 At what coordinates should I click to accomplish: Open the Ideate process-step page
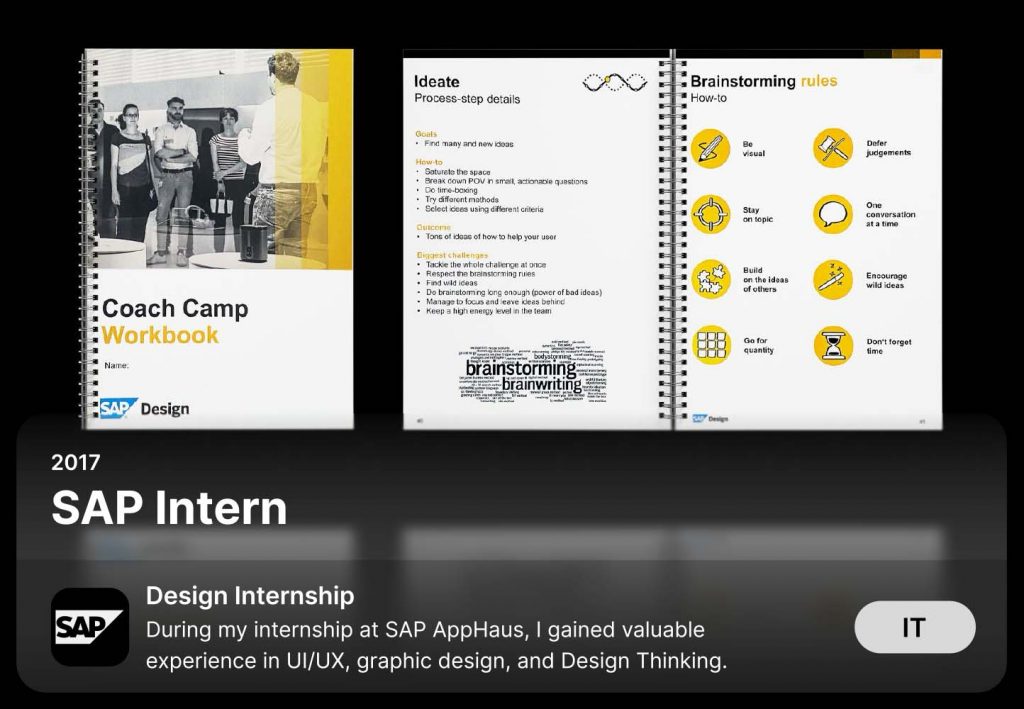[536, 240]
